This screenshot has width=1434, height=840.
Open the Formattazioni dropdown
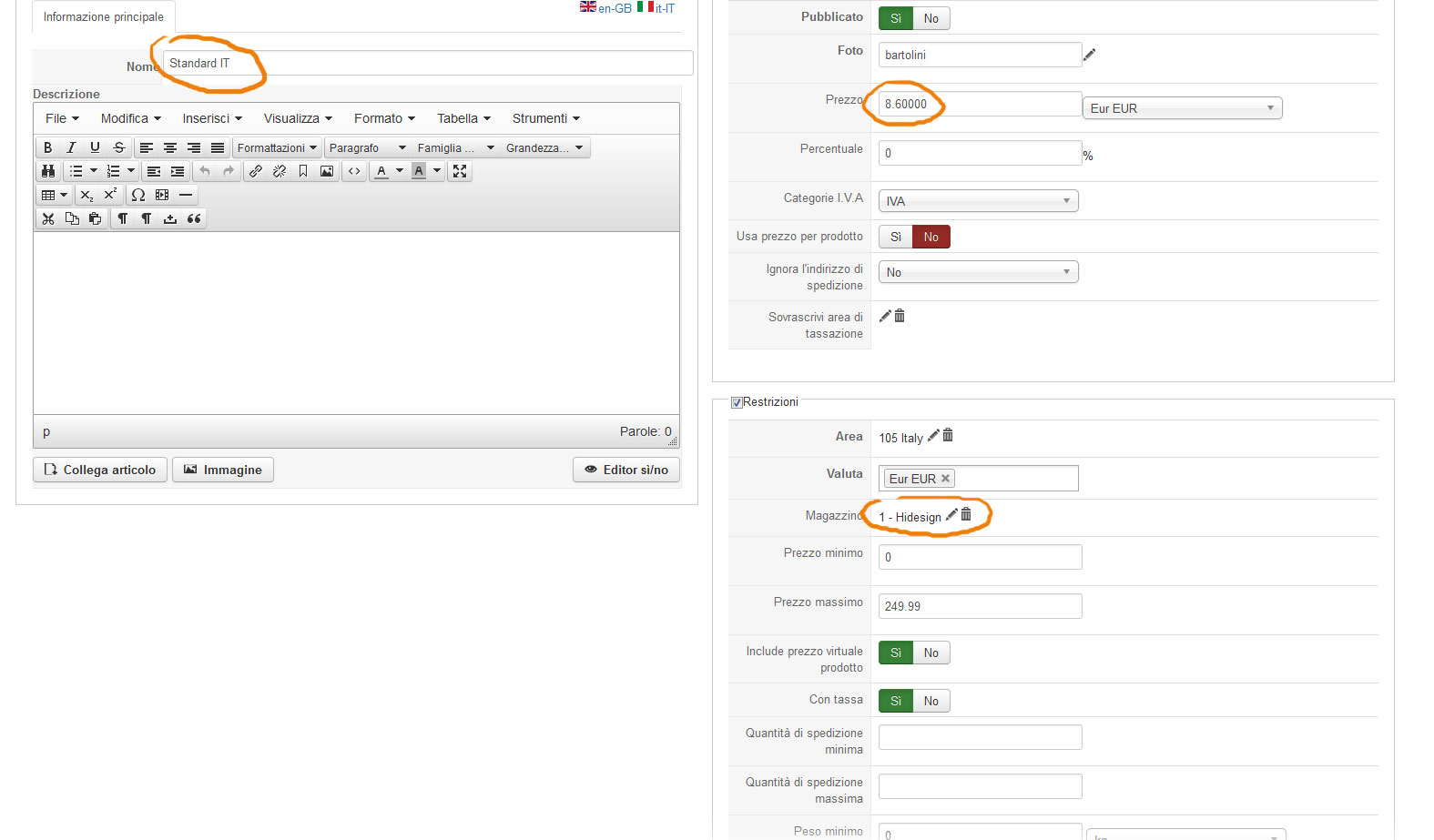tap(278, 147)
